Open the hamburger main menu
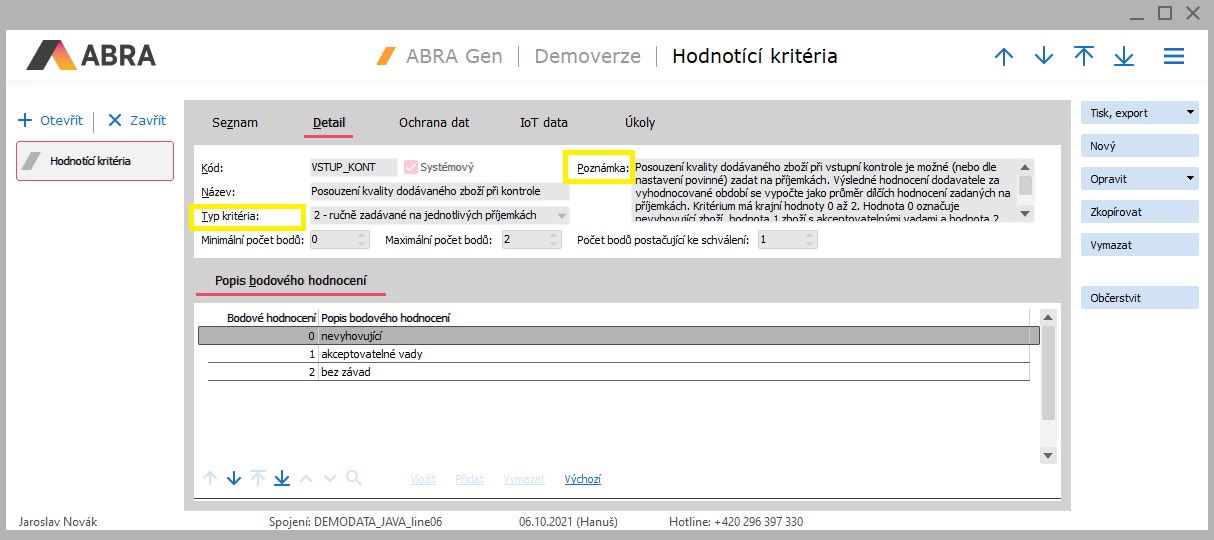The height and width of the screenshot is (540, 1214). point(1174,57)
